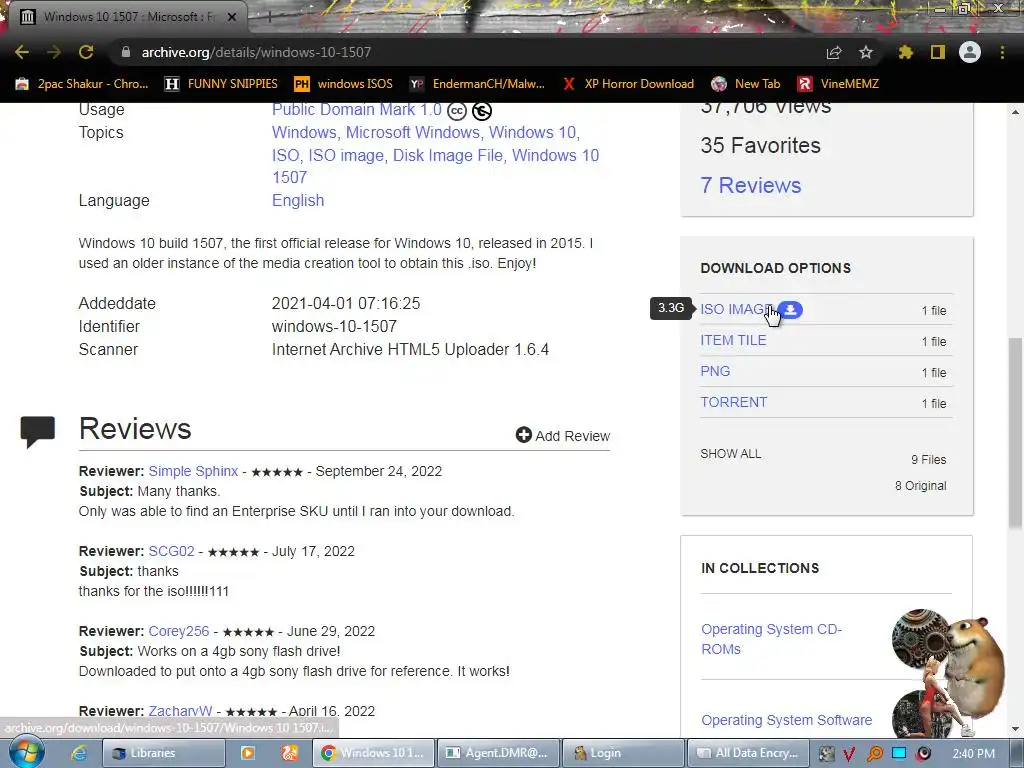Open the Chrome profile avatar
This screenshot has width=1024, height=768.
[x=970, y=52]
